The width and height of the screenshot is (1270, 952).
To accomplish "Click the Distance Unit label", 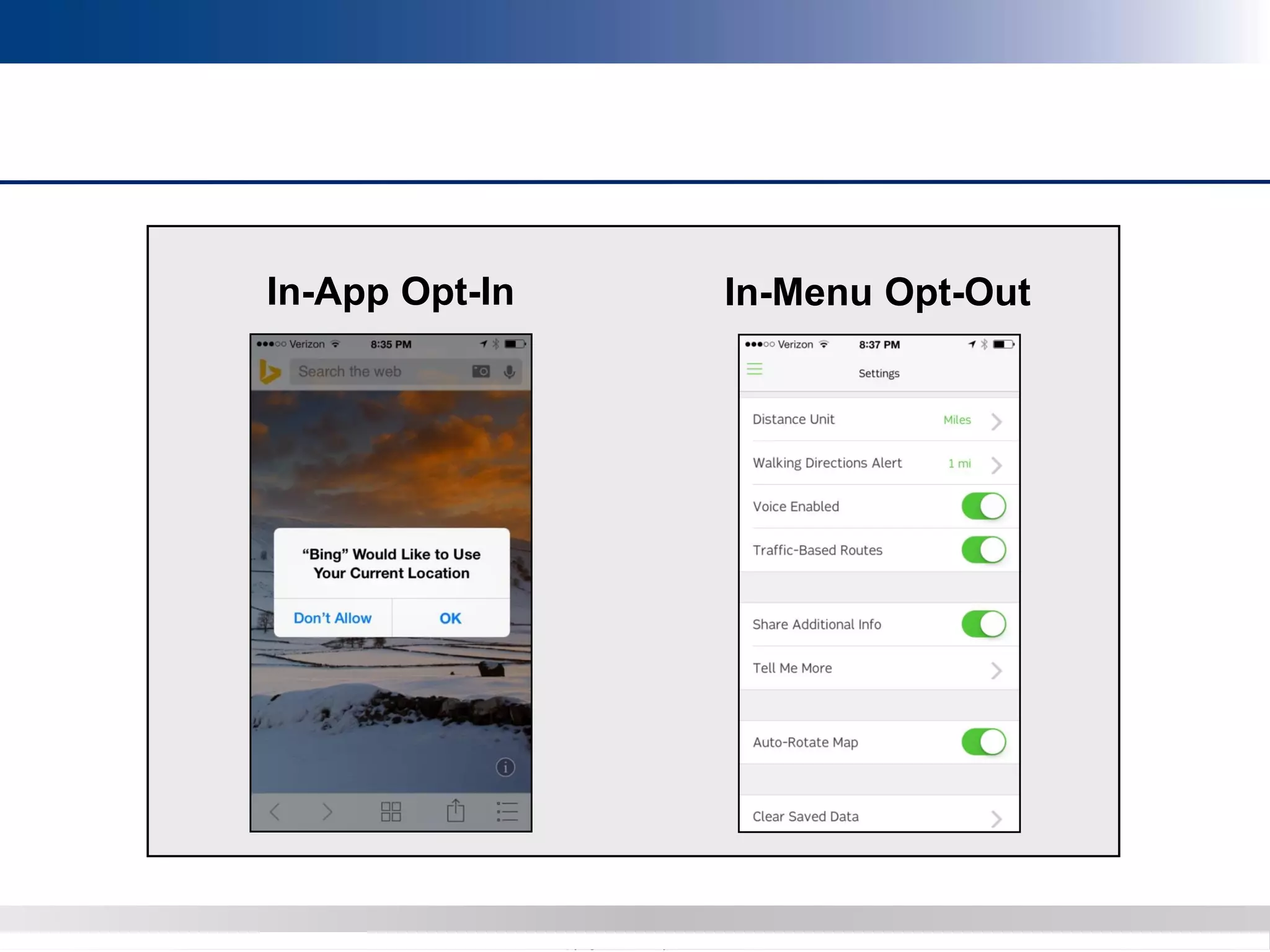I will pos(793,419).
